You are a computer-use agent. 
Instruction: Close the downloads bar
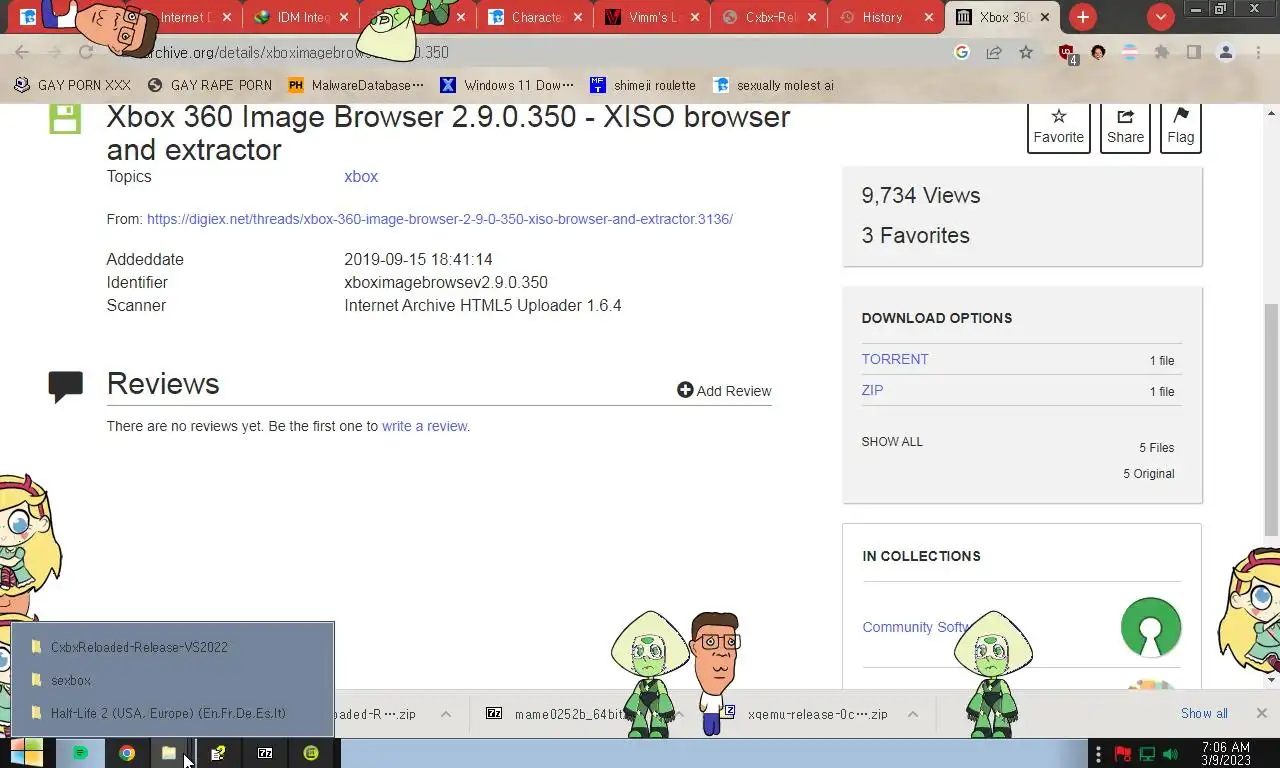pos(1261,713)
